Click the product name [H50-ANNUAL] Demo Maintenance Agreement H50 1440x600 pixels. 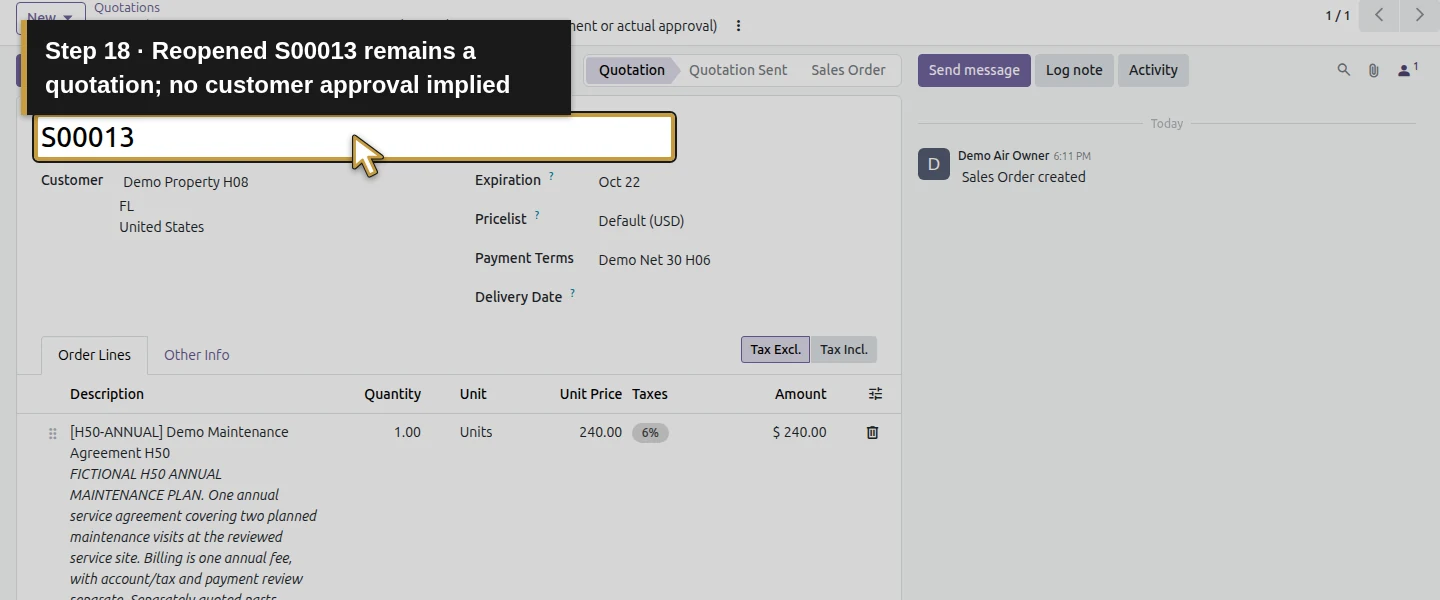click(179, 442)
